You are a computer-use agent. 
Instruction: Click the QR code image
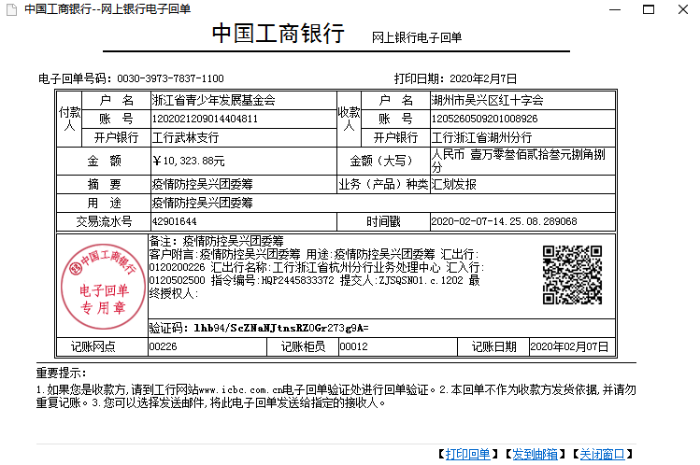click(572, 275)
